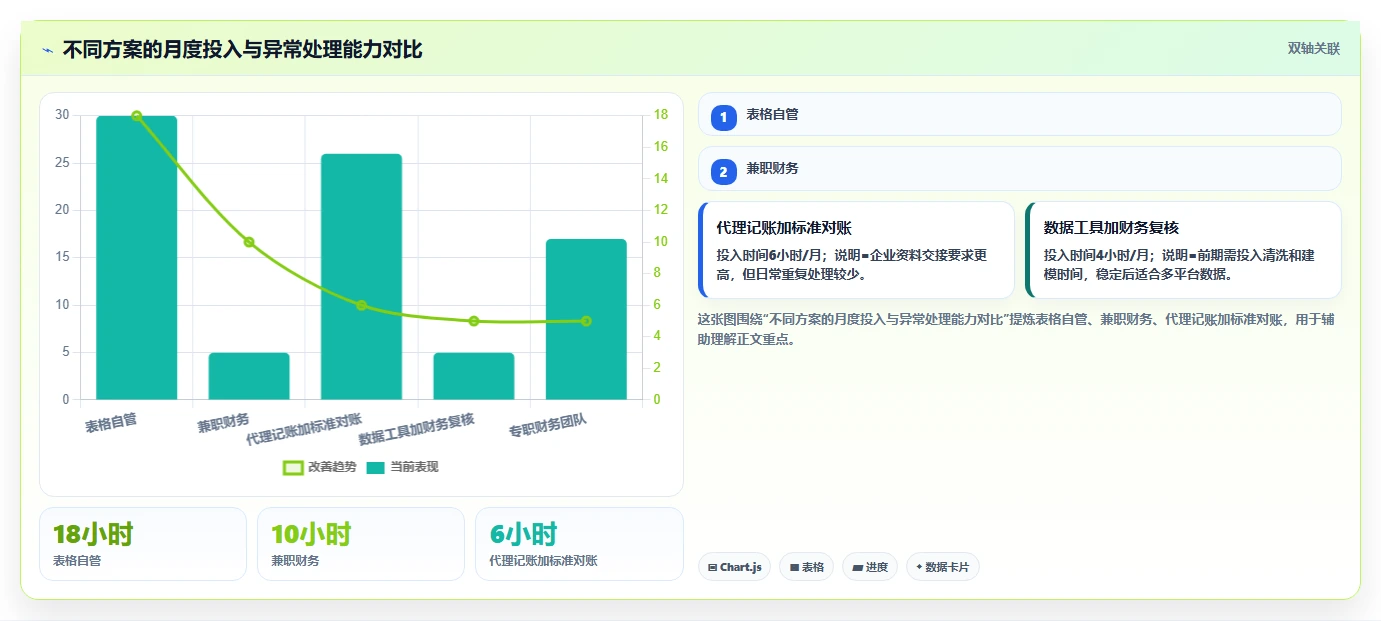Click the 表格自管 bar in chart

(137, 258)
